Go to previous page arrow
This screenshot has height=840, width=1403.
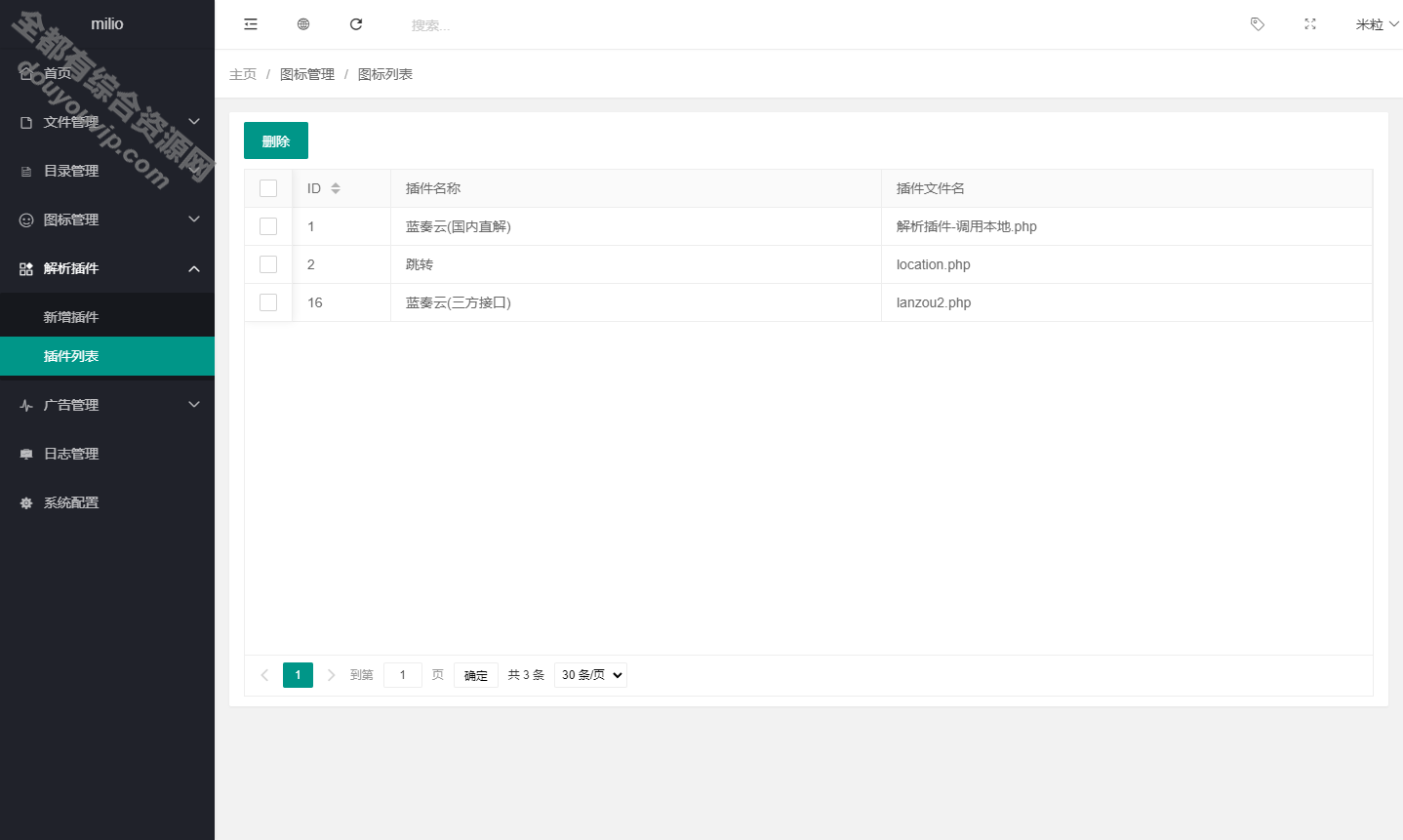click(x=264, y=675)
